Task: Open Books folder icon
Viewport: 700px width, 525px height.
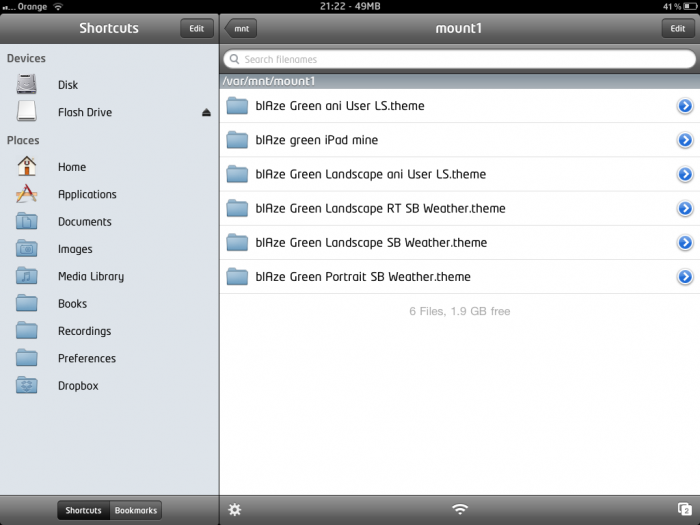Action: pyautogui.click(x=26, y=303)
